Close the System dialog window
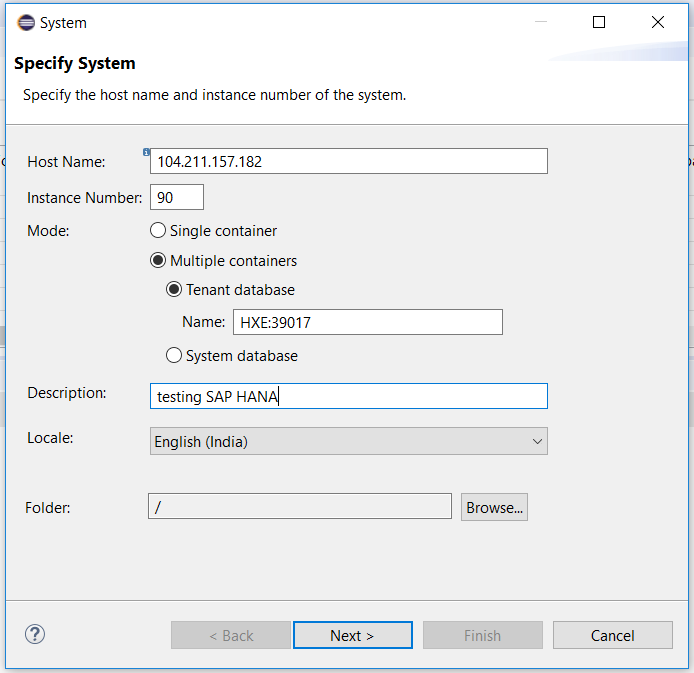The width and height of the screenshot is (694, 673). coord(658,22)
